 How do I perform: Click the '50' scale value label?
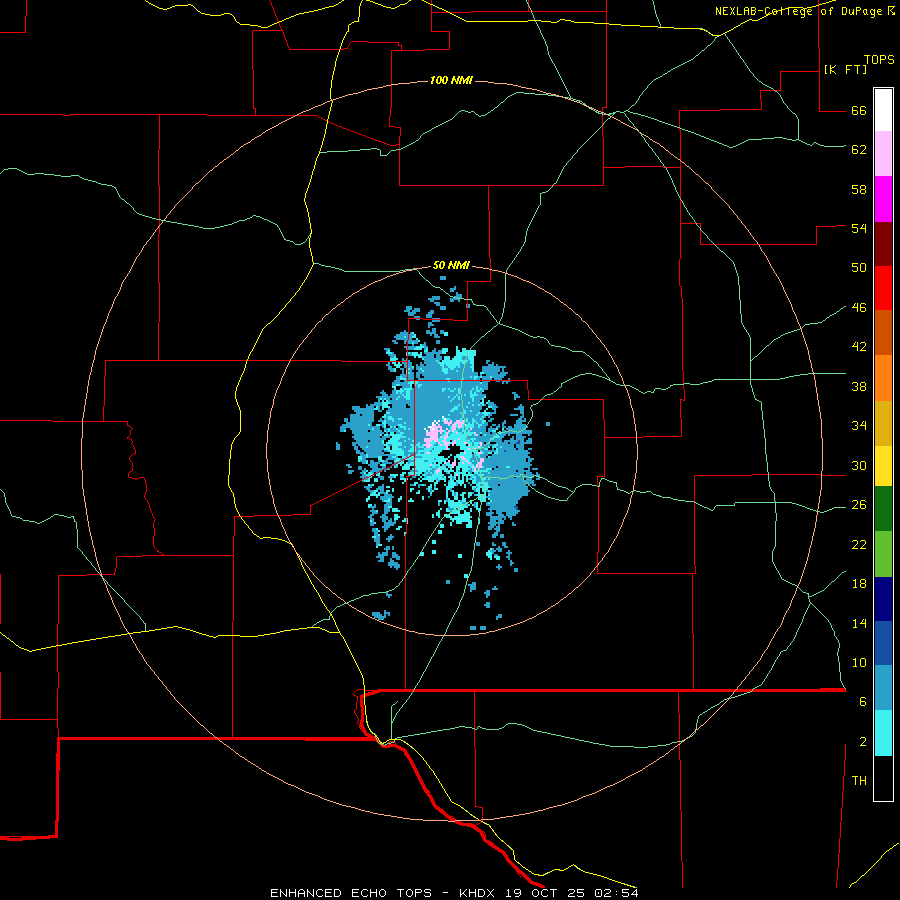(859, 267)
